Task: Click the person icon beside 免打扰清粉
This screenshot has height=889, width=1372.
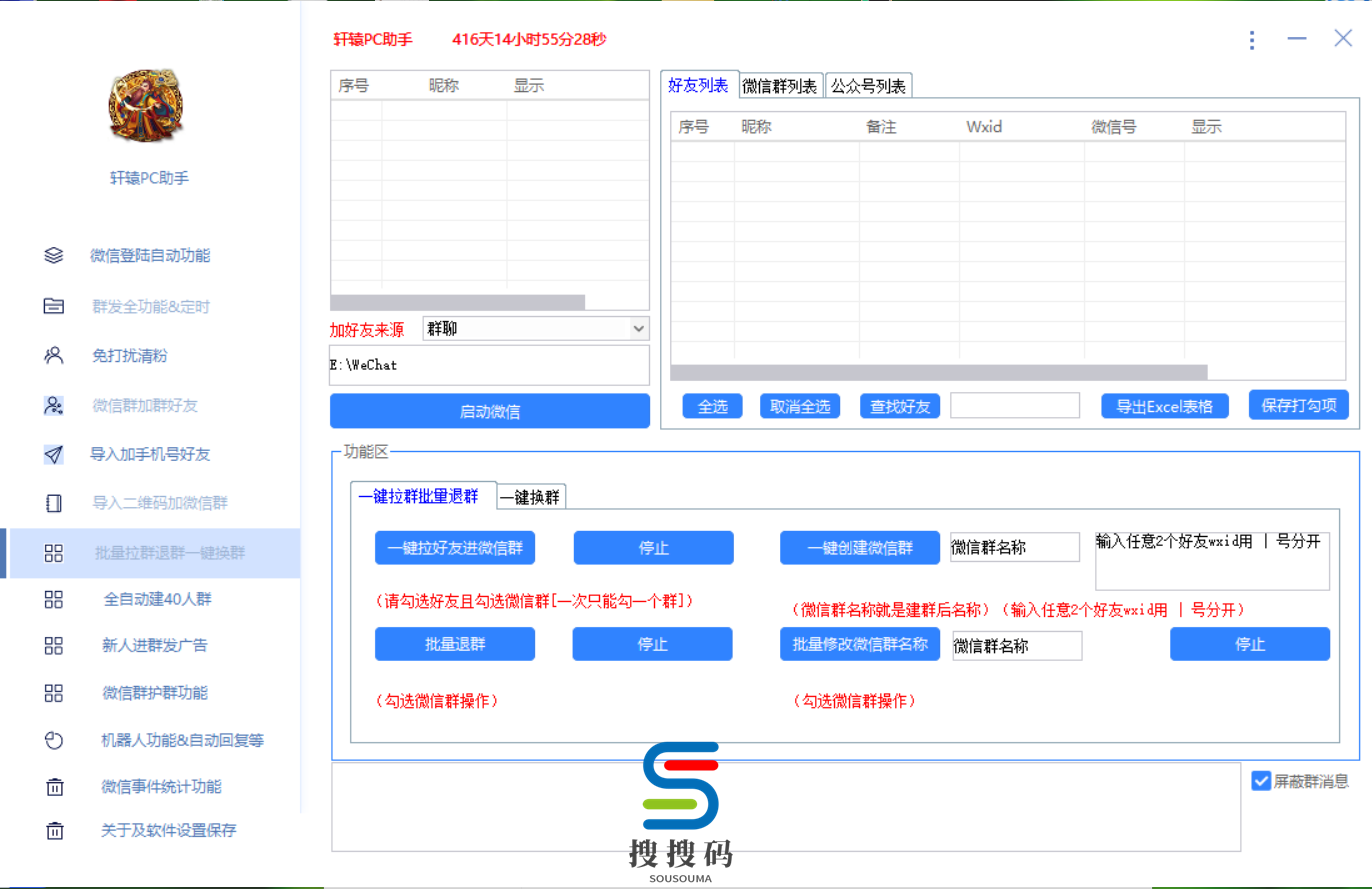Action: [54, 355]
